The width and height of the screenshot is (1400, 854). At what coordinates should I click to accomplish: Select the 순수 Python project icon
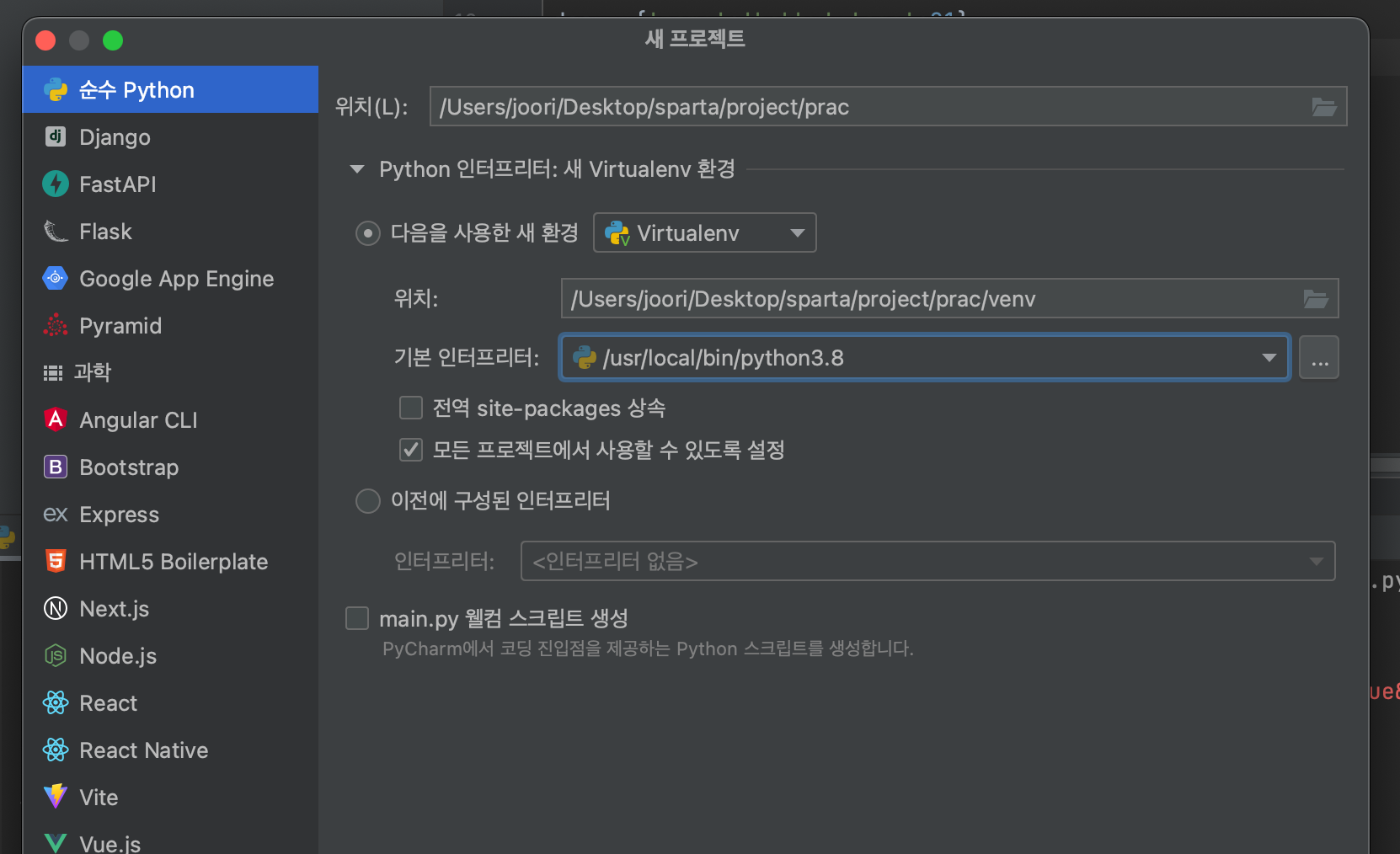pyautogui.click(x=56, y=89)
